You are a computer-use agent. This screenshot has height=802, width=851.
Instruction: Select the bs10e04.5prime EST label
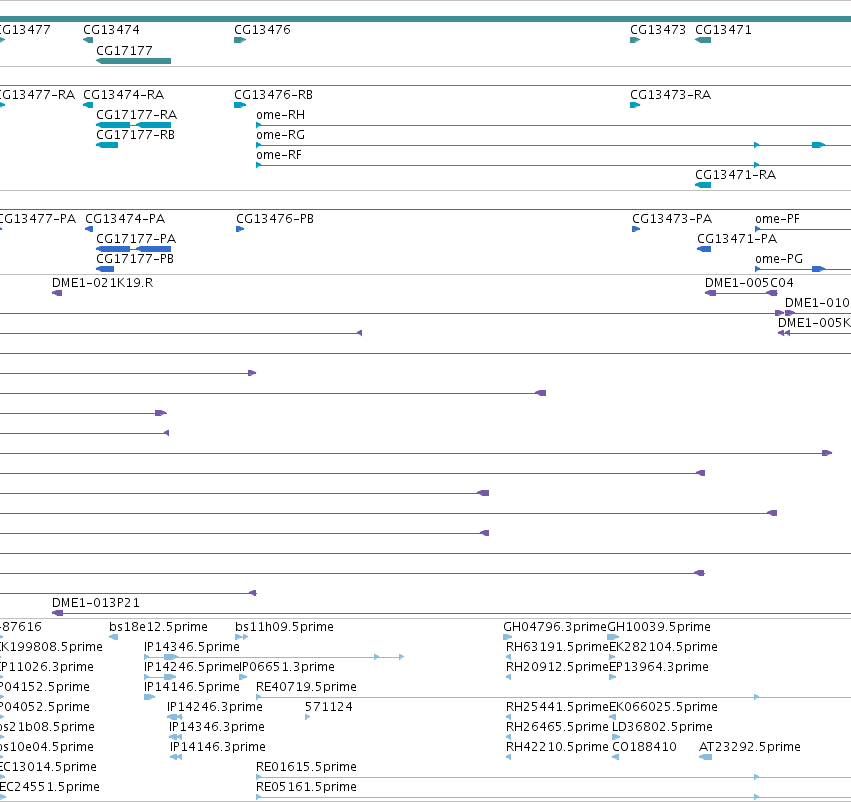47,748
